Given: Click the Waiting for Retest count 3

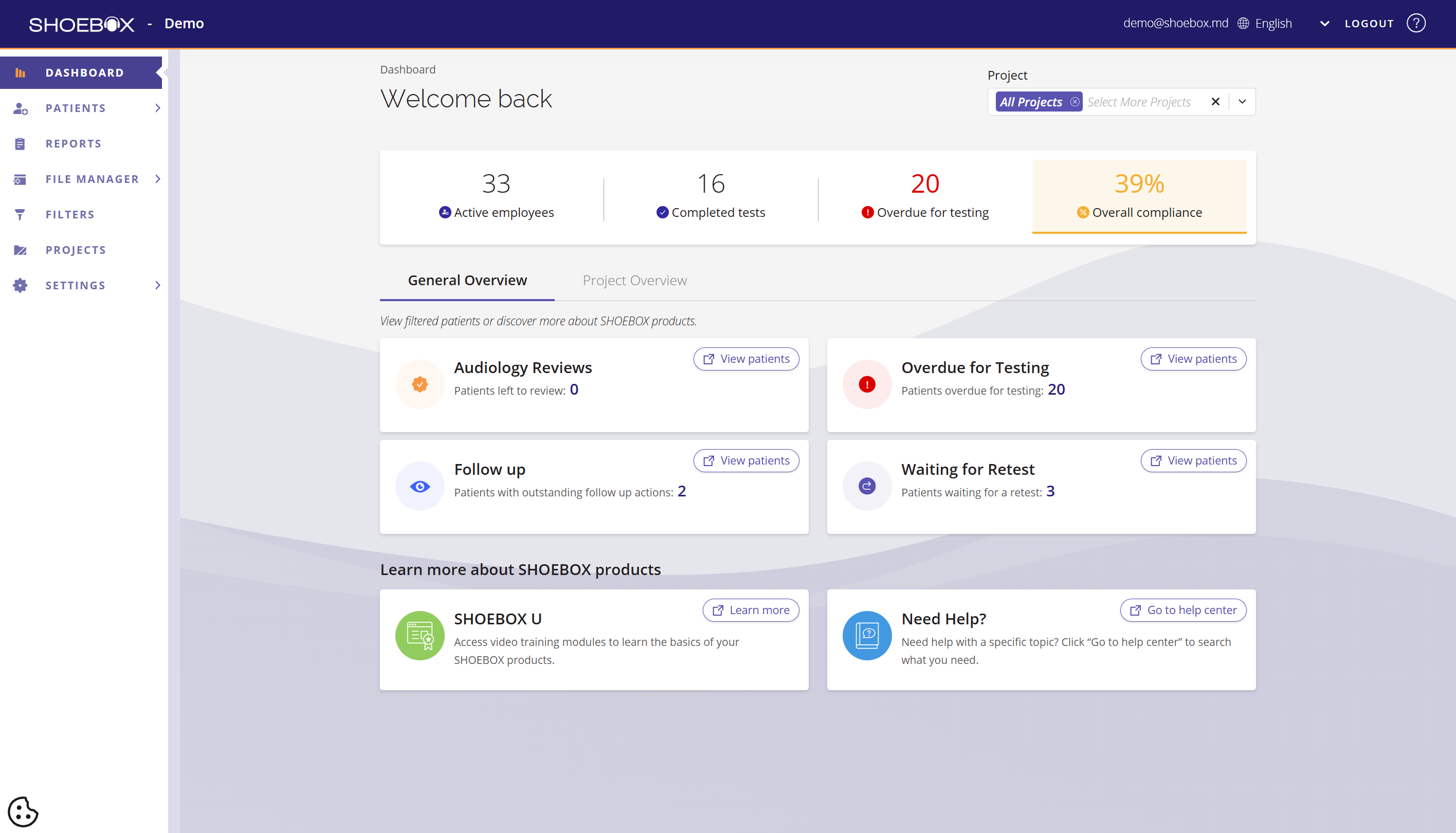Looking at the screenshot, I should click(1050, 491).
